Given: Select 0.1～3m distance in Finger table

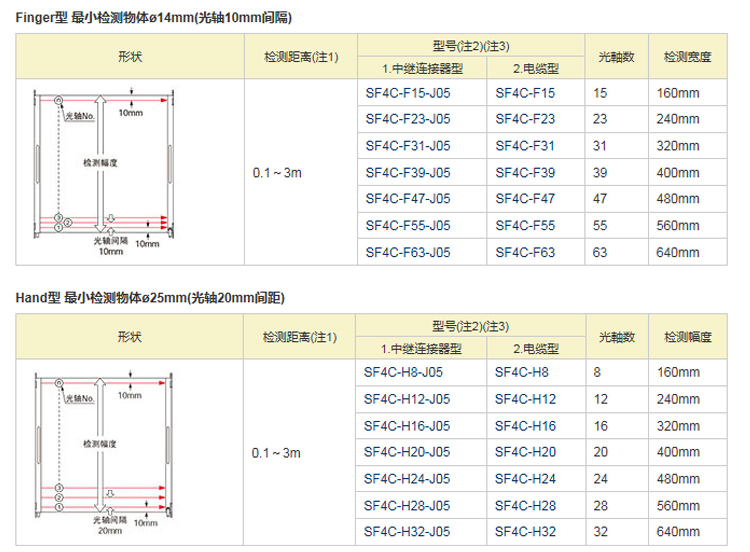Looking at the screenshot, I should coord(277,173).
